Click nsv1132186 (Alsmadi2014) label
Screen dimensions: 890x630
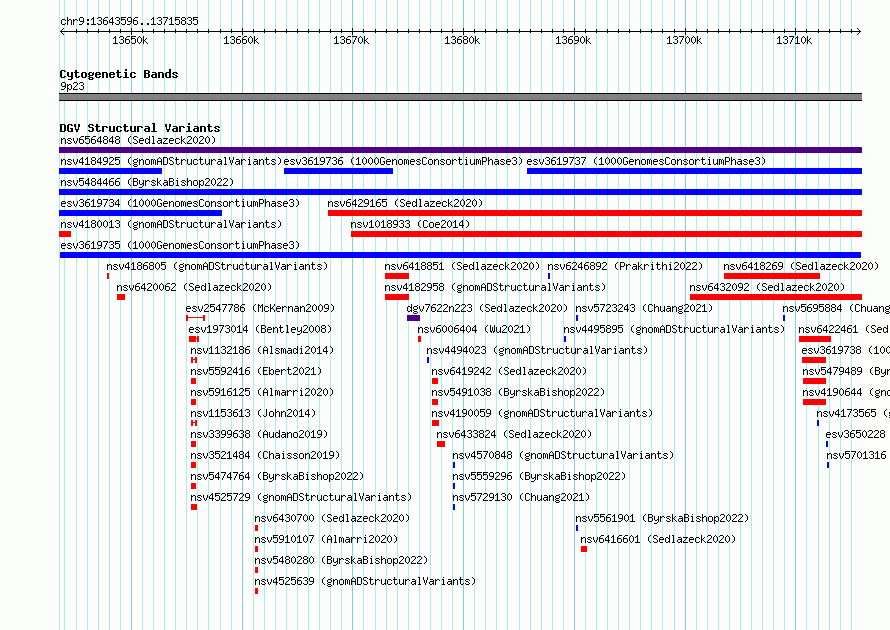click(262, 350)
